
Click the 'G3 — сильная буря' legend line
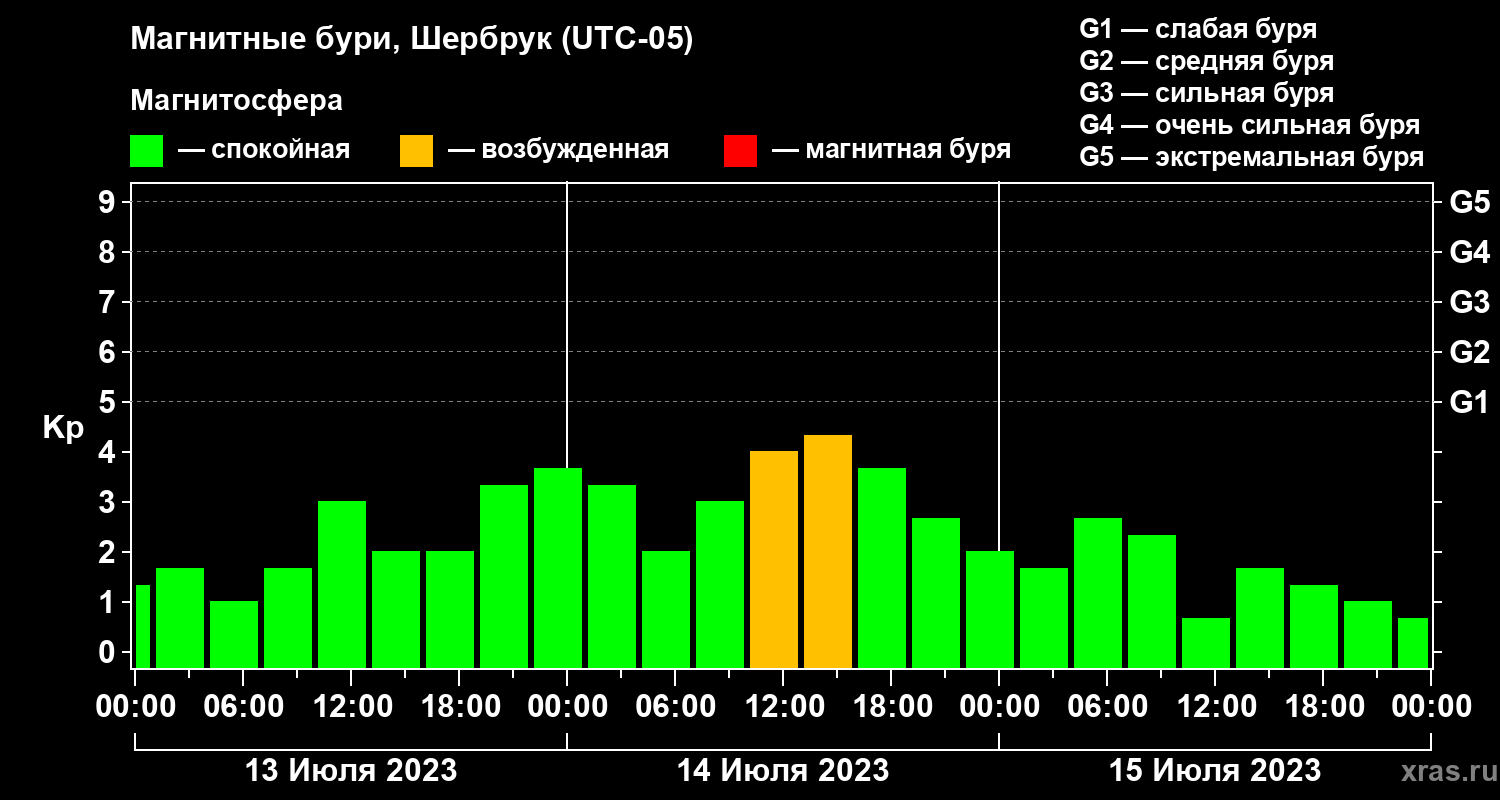click(x=1207, y=93)
